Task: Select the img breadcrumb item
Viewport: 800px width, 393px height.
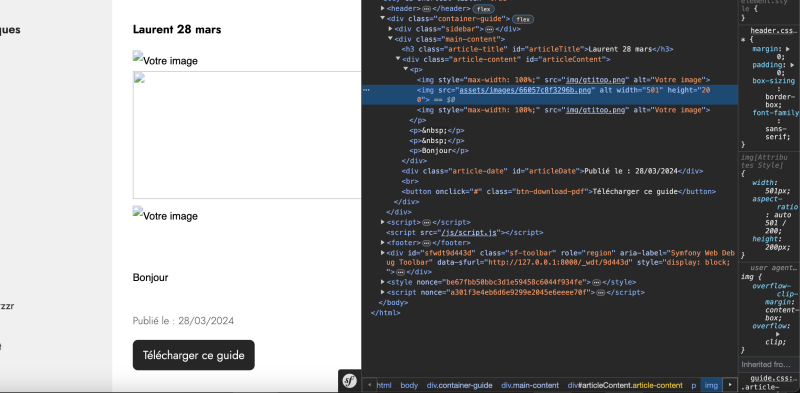Action: (711, 385)
